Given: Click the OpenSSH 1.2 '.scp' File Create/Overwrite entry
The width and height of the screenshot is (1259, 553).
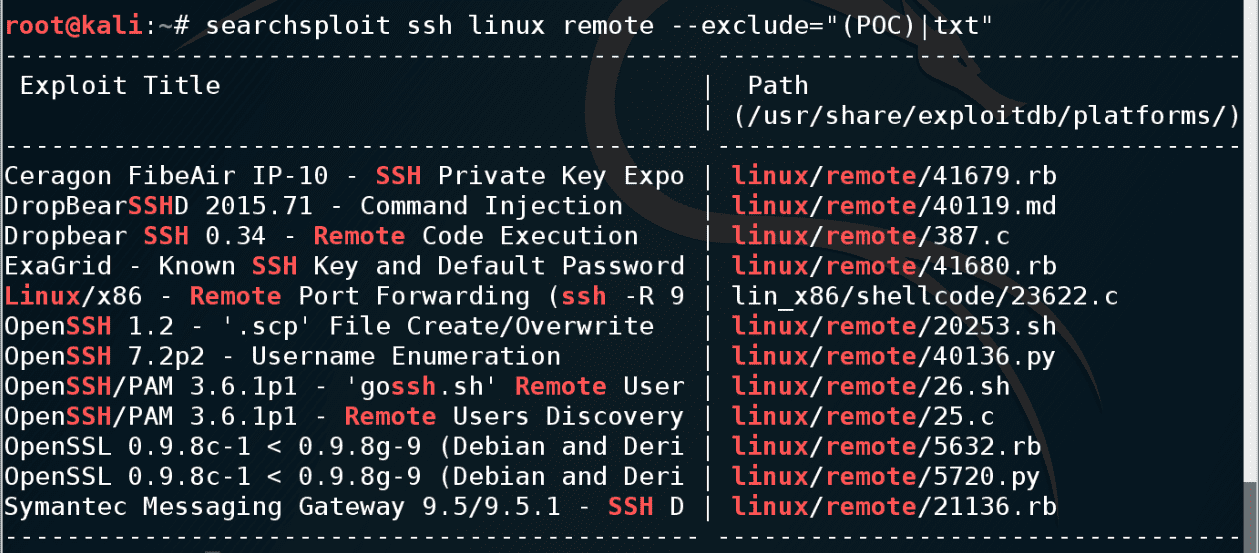Looking at the screenshot, I should tap(329, 327).
